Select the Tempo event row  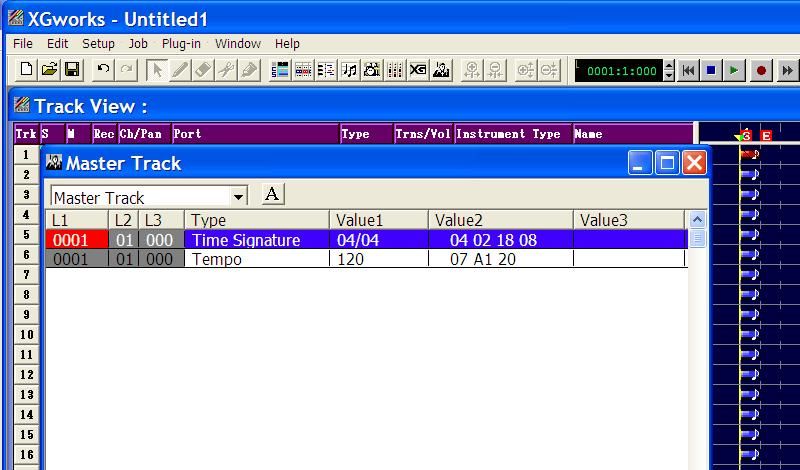[x=366, y=259]
